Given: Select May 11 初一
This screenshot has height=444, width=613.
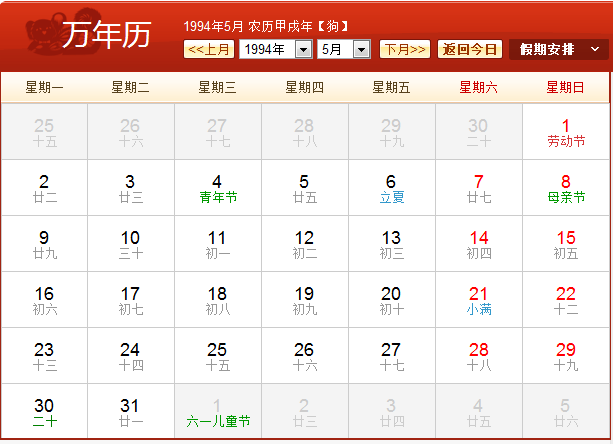Looking at the screenshot, I should click(218, 244).
